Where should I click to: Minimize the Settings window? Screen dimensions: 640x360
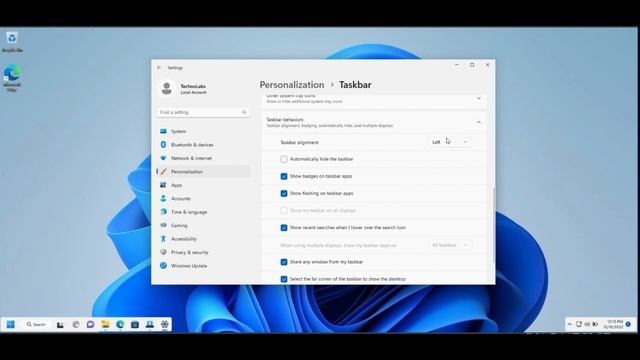pos(457,64)
